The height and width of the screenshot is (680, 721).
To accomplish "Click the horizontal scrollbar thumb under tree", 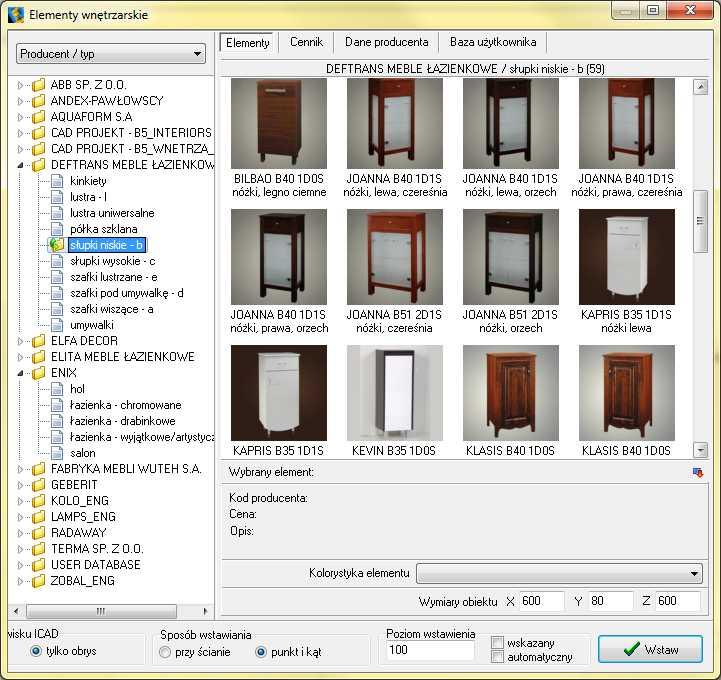I will pyautogui.click(x=101, y=611).
